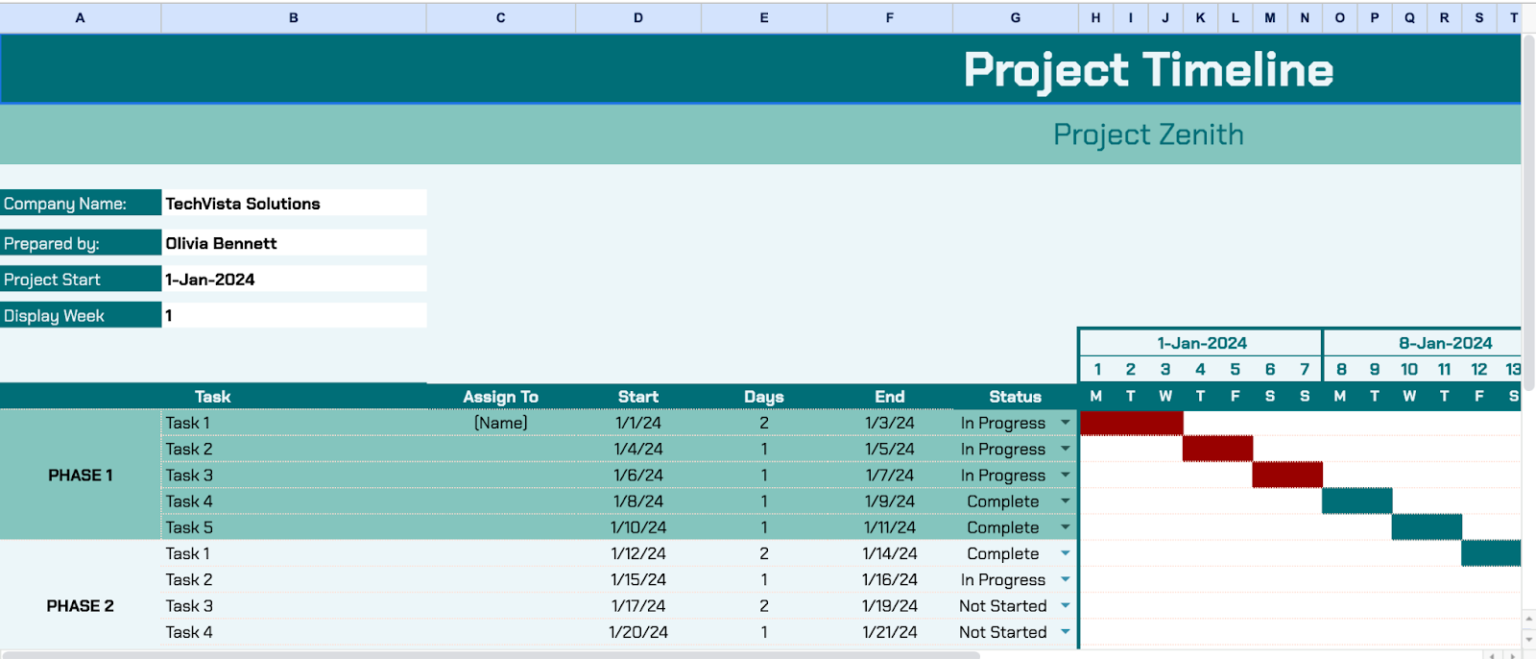Click the Display Week value cell
The width and height of the screenshot is (1536, 659).
[294, 315]
